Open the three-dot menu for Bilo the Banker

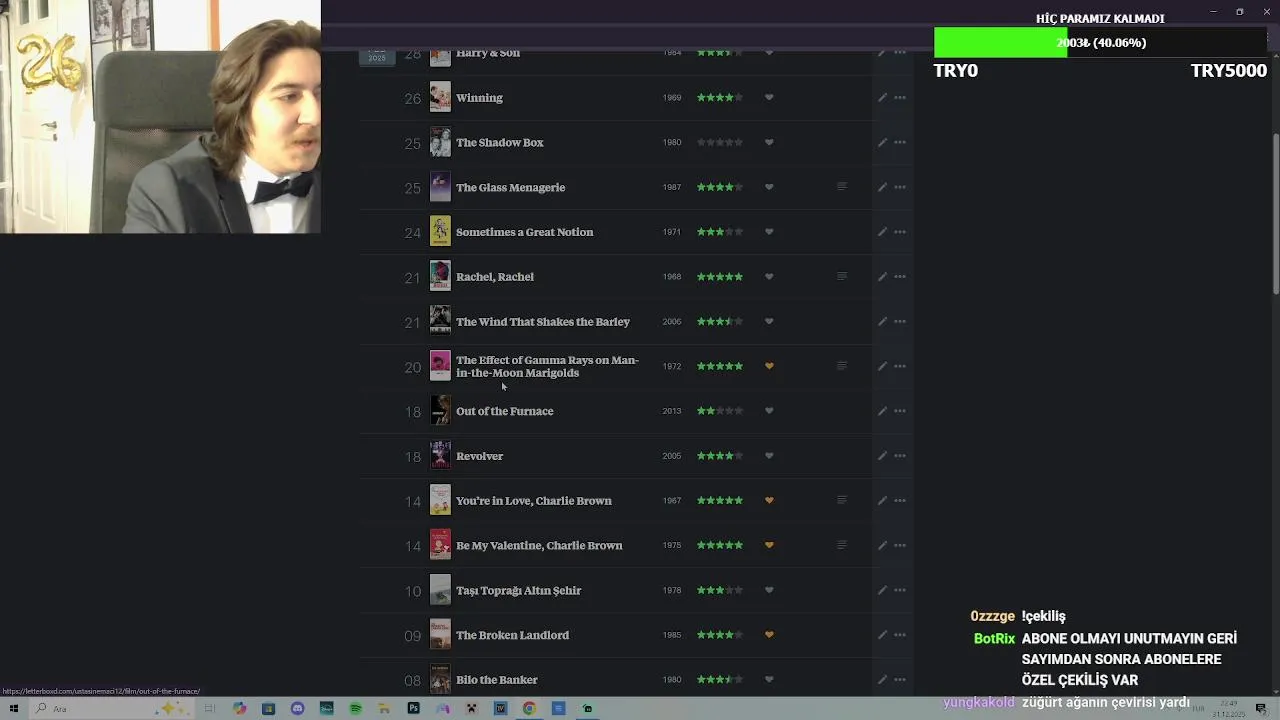[x=900, y=680]
